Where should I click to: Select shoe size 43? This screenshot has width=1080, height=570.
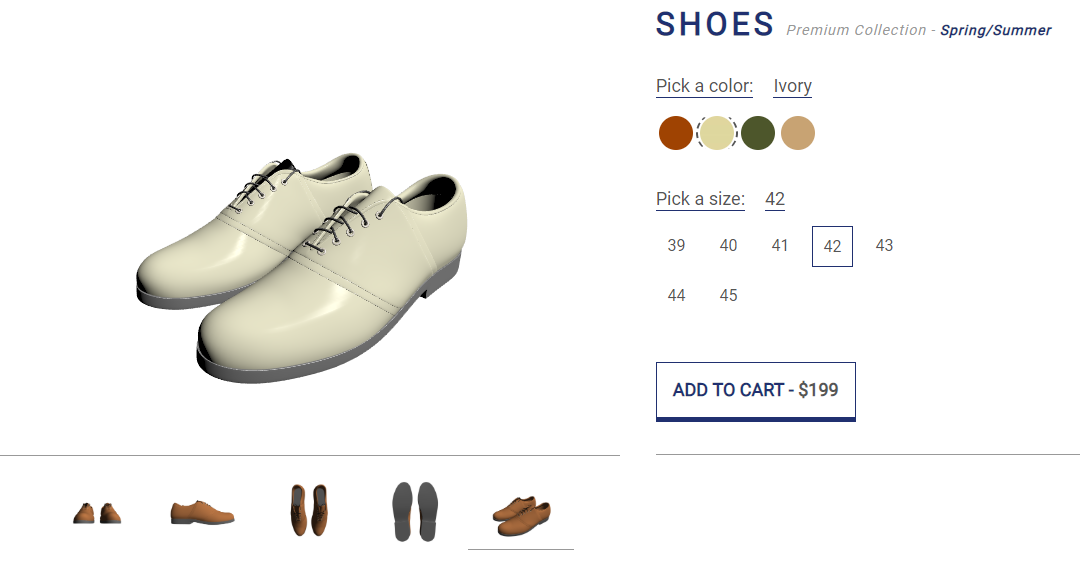click(x=884, y=246)
